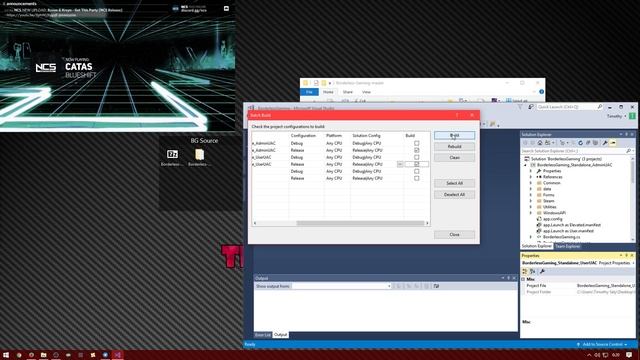Click left arrow of Batch Build scrollbar
Viewport: 640px width, 360px height.
point(255,223)
